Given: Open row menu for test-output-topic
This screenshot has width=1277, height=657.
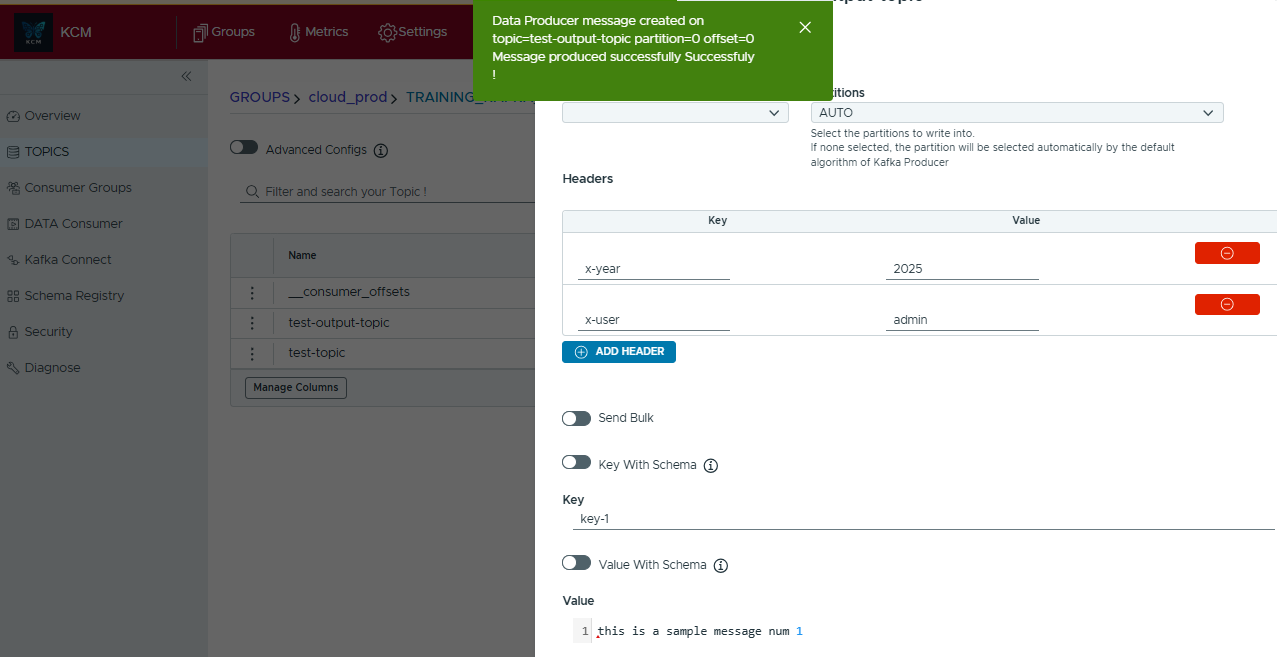Looking at the screenshot, I should [x=252, y=323].
